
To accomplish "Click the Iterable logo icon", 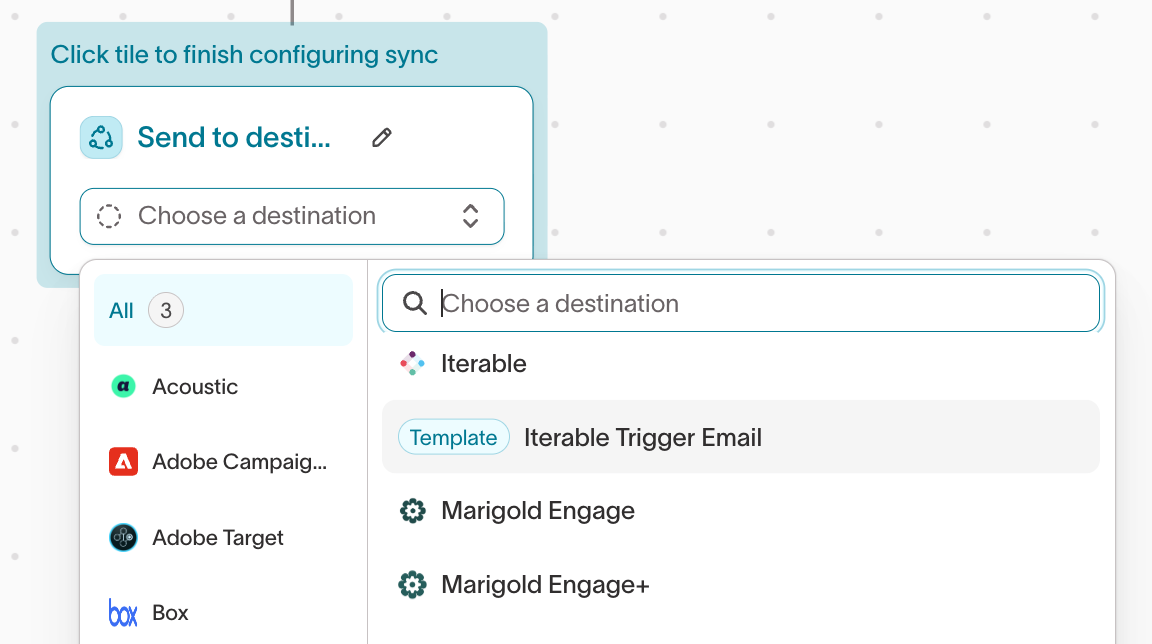I will tap(412, 364).
